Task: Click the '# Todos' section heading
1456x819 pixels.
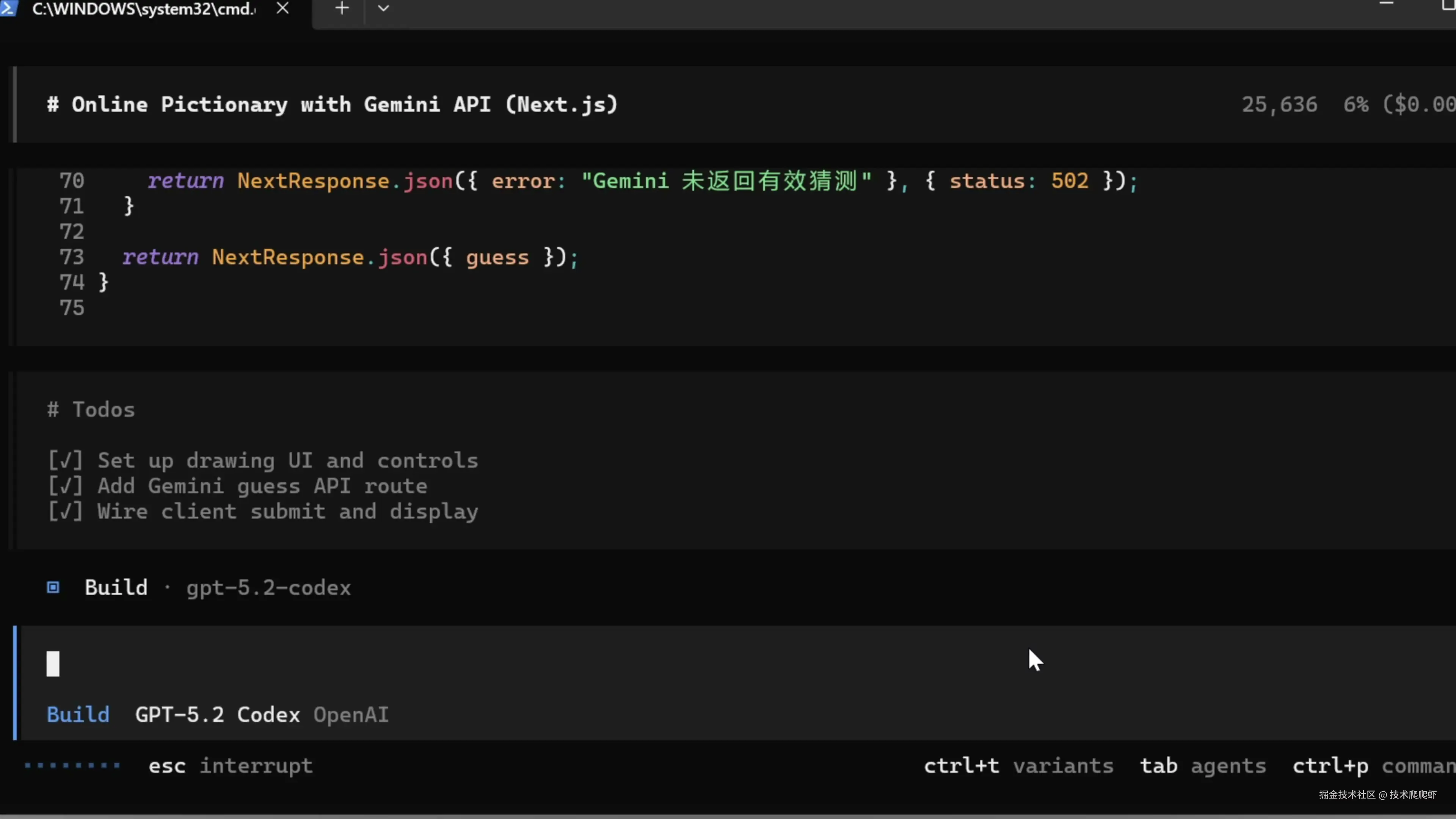Action: 91,410
